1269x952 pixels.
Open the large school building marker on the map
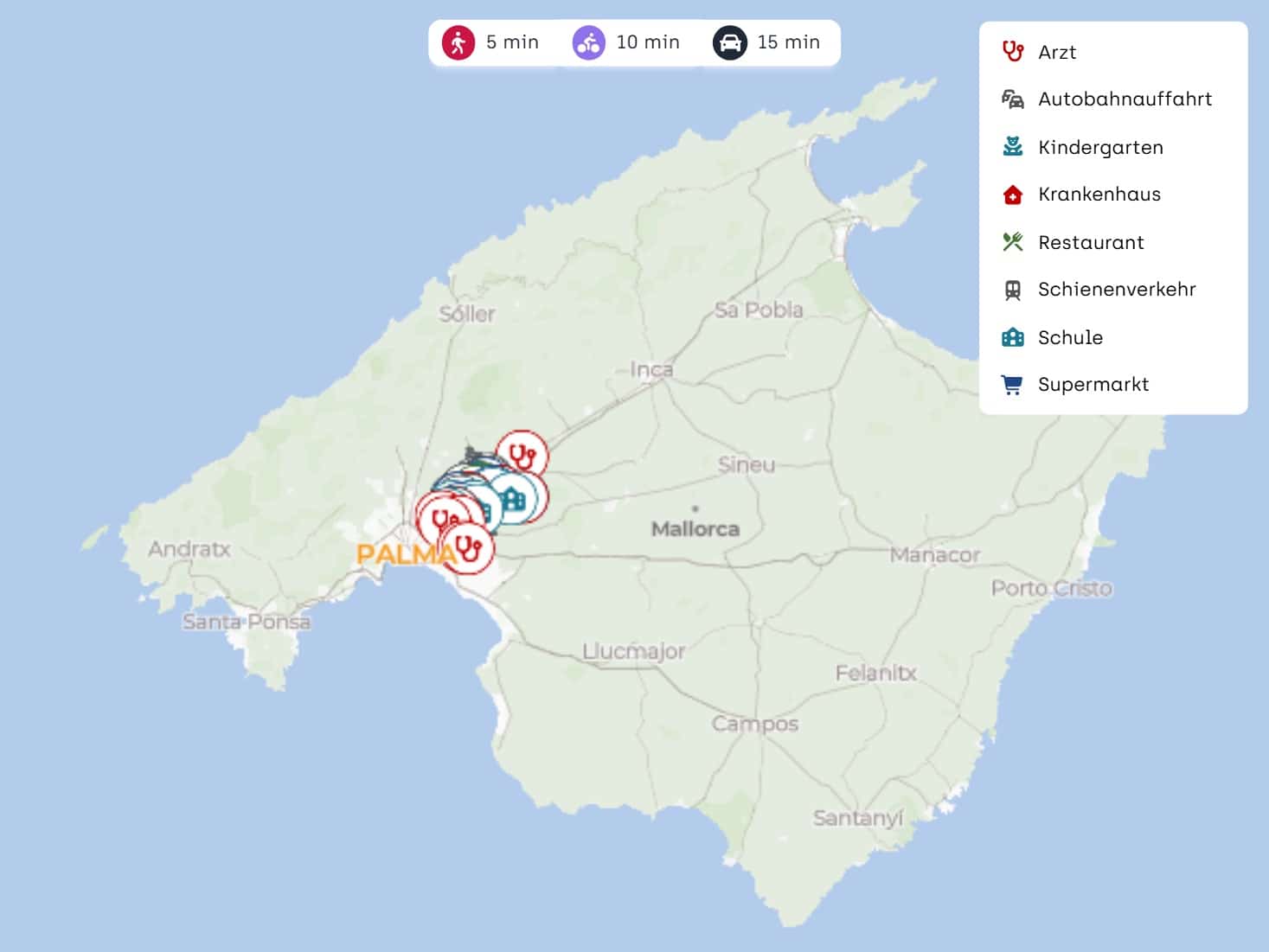pyautogui.click(x=513, y=498)
